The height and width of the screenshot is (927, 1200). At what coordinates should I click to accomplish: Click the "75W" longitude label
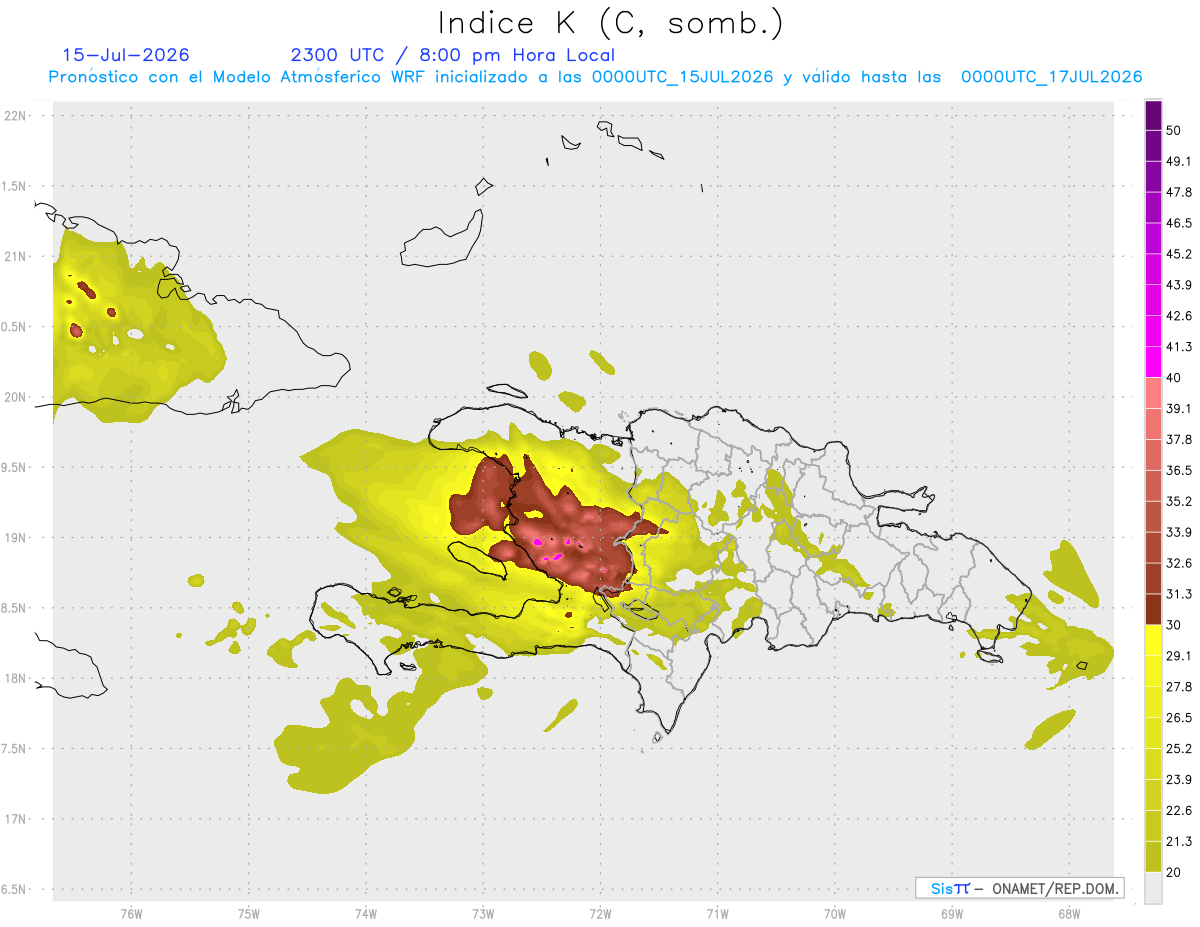pos(249,914)
